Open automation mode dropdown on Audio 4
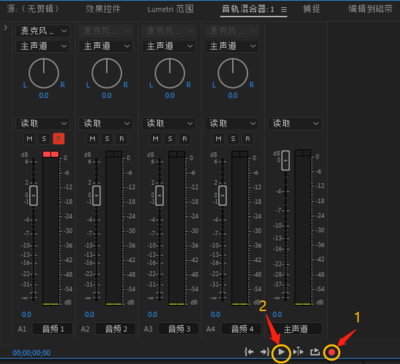The width and height of the screenshot is (400, 364). coord(232,124)
